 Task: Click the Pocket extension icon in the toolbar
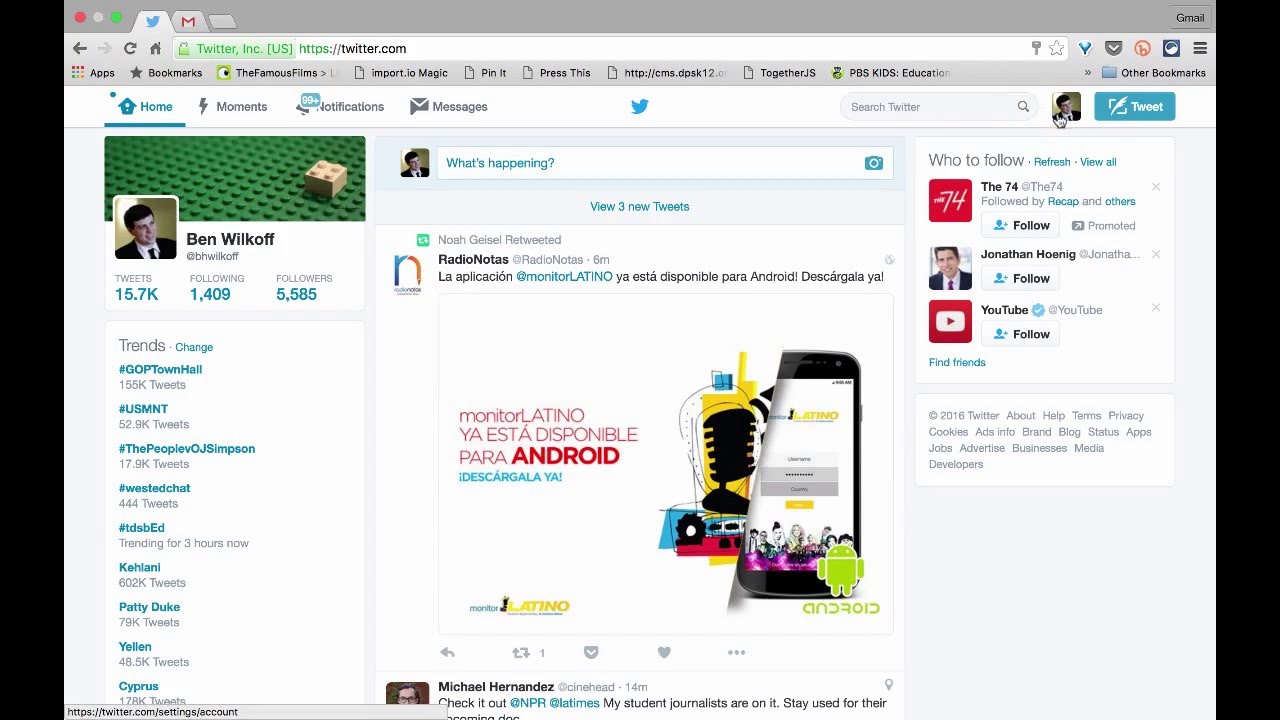1113,48
